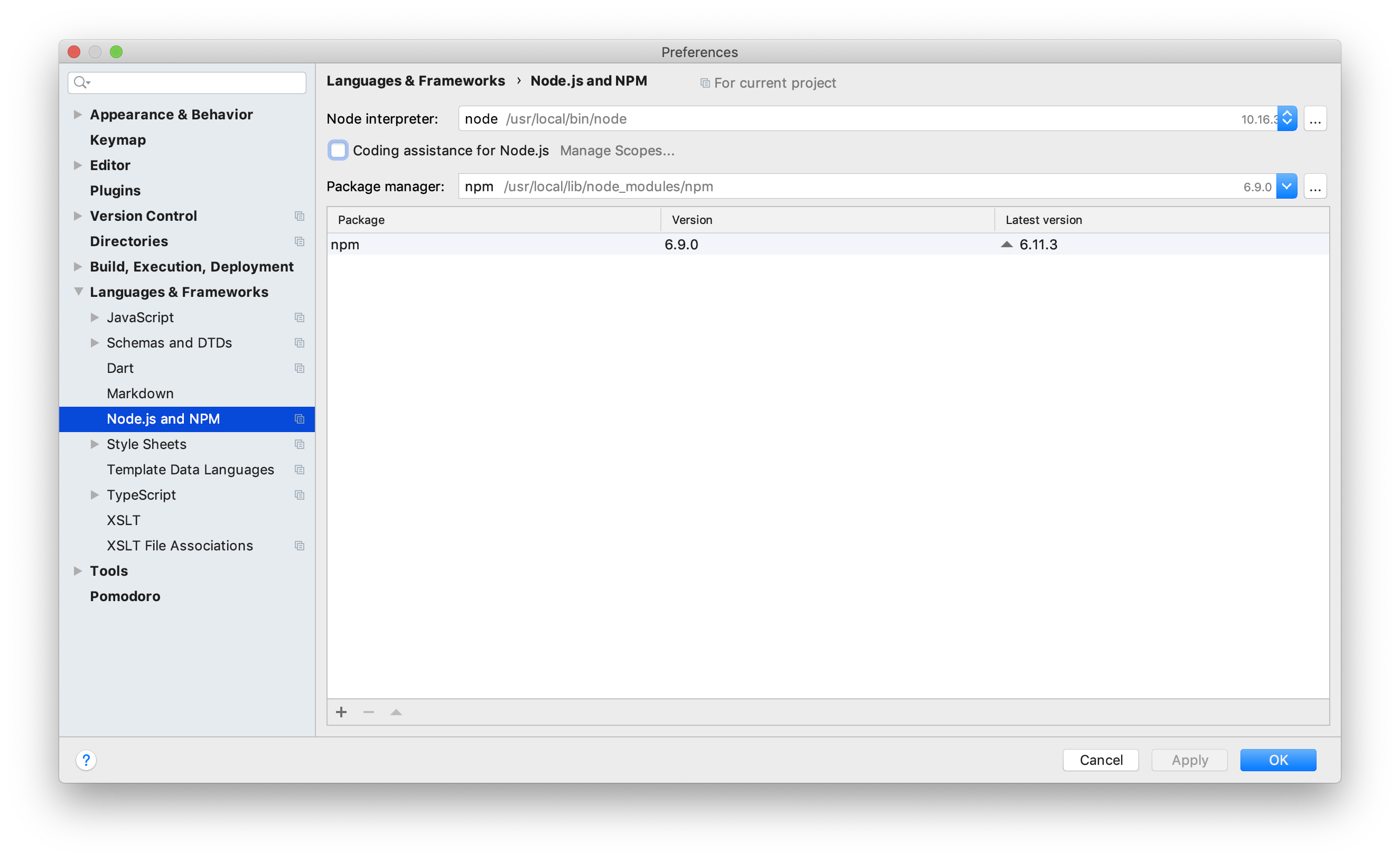Click the For current project icon
The image size is (1400, 861).
(705, 83)
